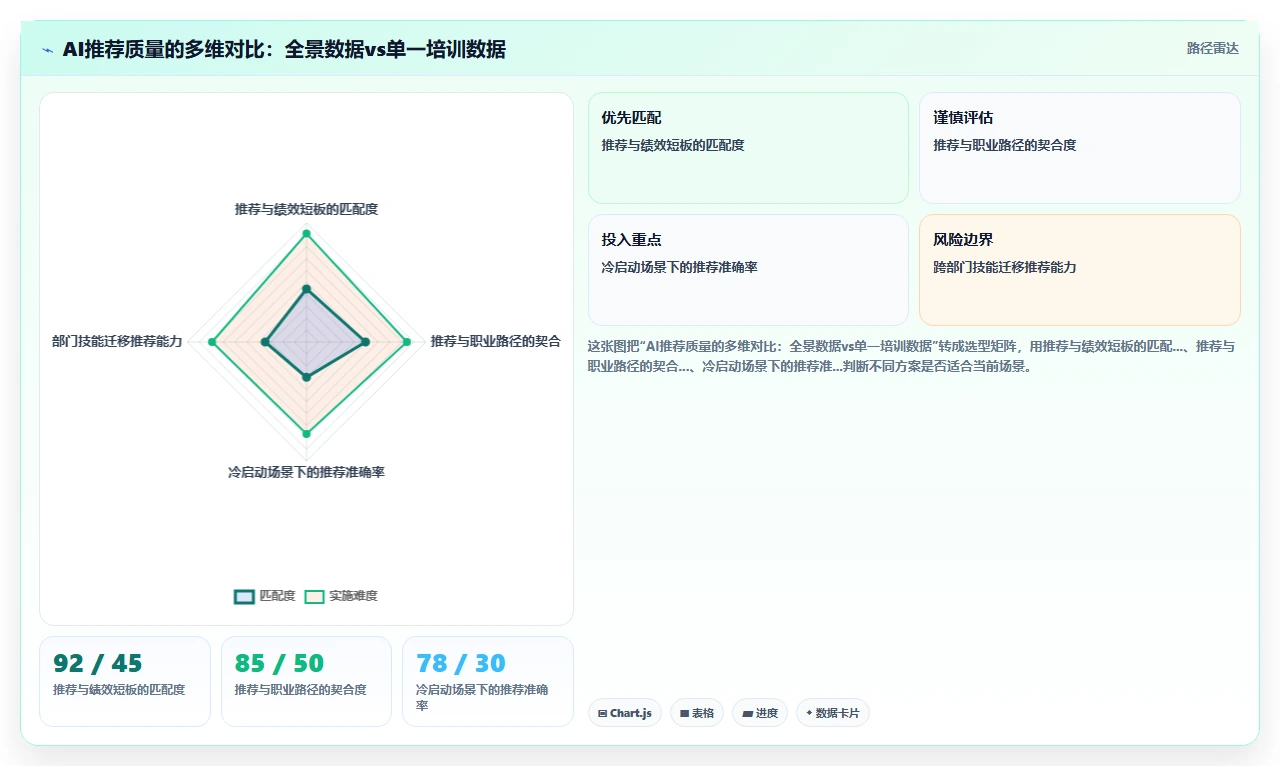Click the 数据卡片 chip
This screenshot has width=1280, height=766.
(833, 713)
